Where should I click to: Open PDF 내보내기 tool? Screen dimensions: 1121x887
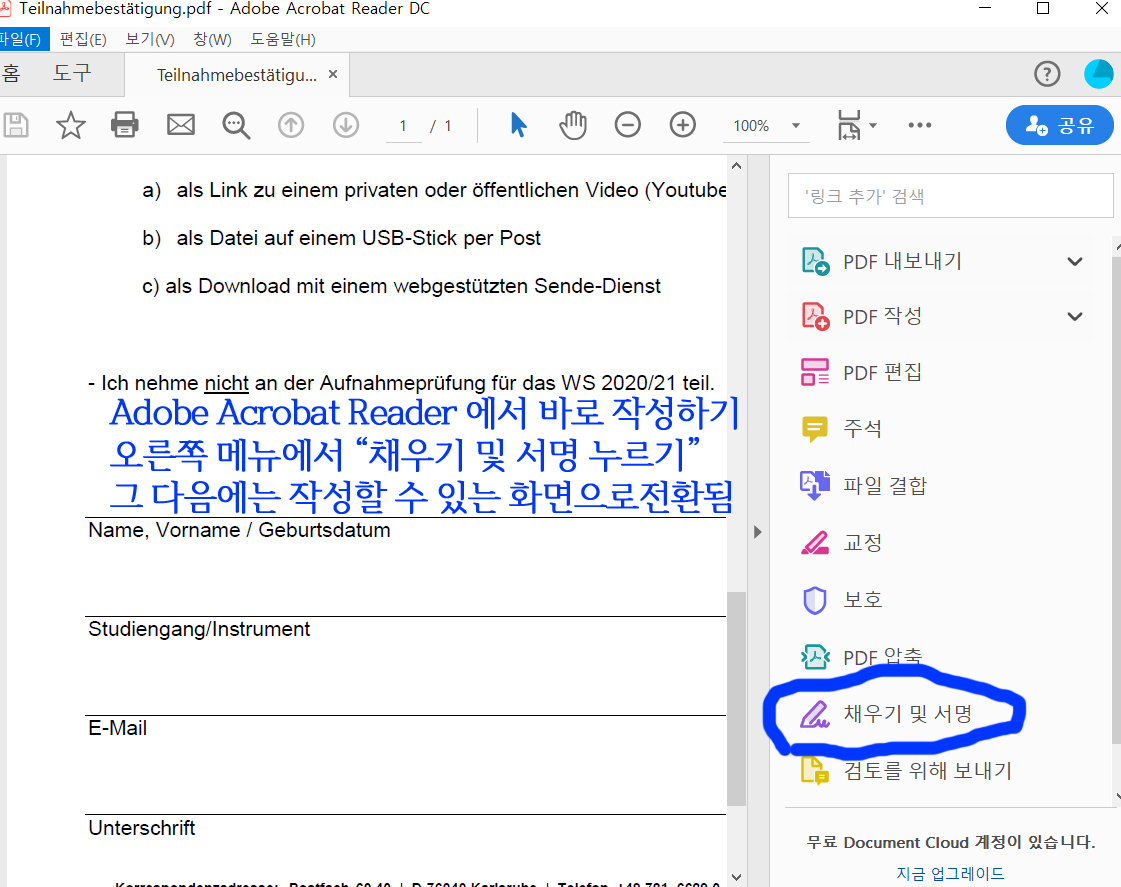pyautogui.click(x=902, y=261)
